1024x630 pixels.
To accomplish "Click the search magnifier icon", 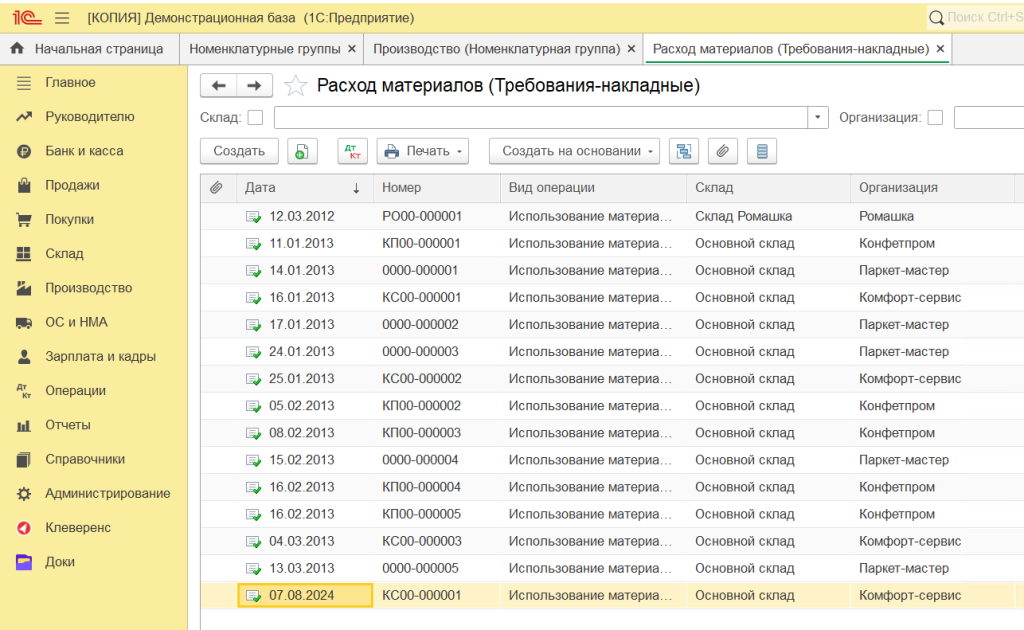I will pos(936,18).
